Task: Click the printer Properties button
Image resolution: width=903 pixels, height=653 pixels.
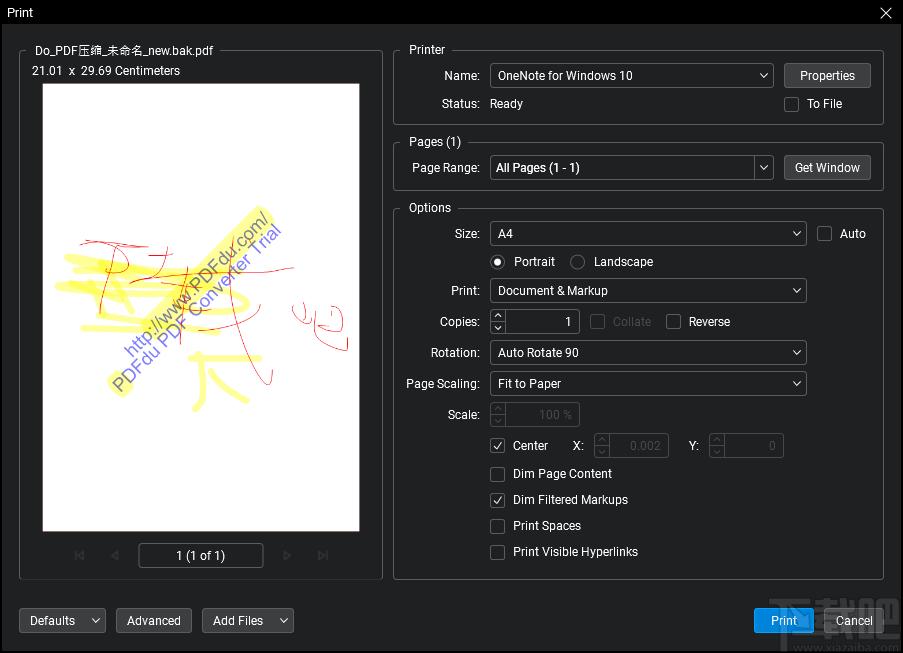Action: coord(827,75)
